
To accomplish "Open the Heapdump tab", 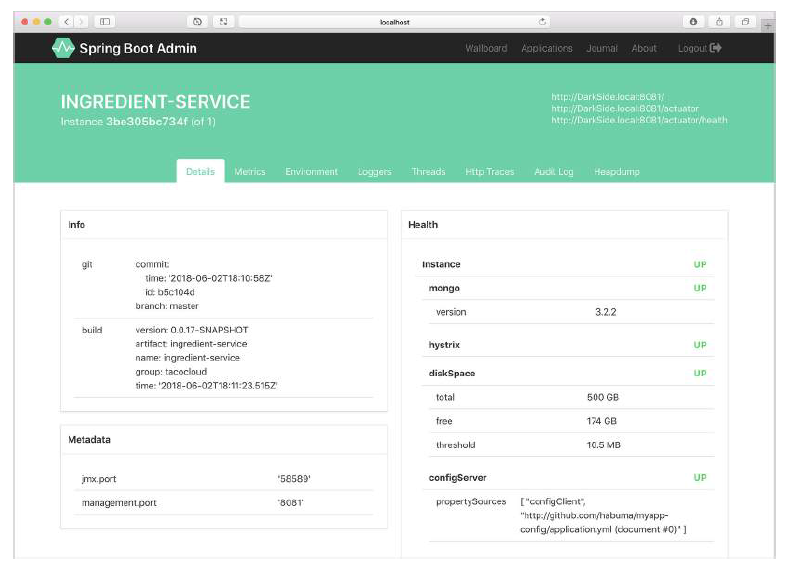I will 617,171.
